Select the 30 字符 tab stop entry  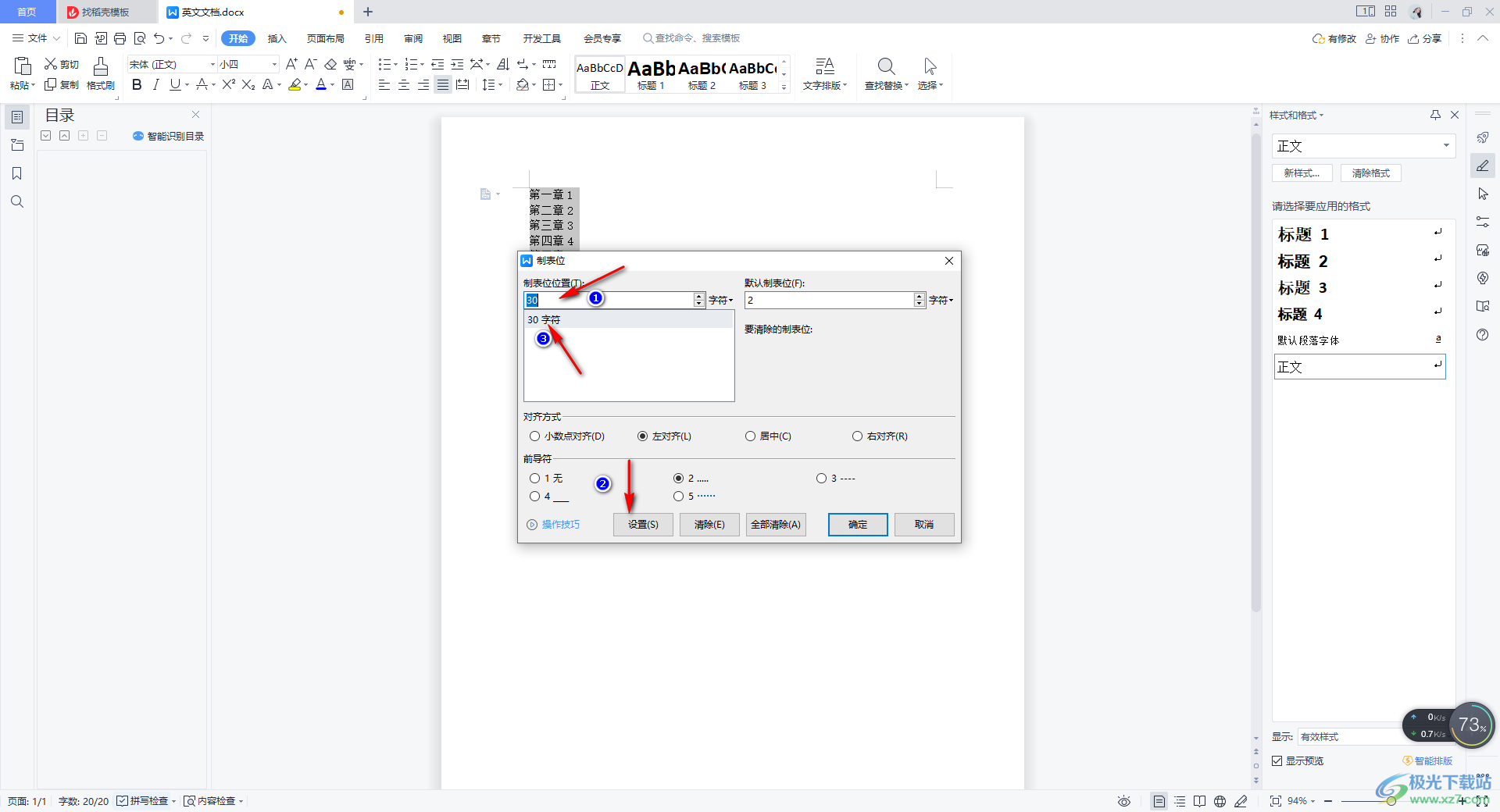point(629,319)
